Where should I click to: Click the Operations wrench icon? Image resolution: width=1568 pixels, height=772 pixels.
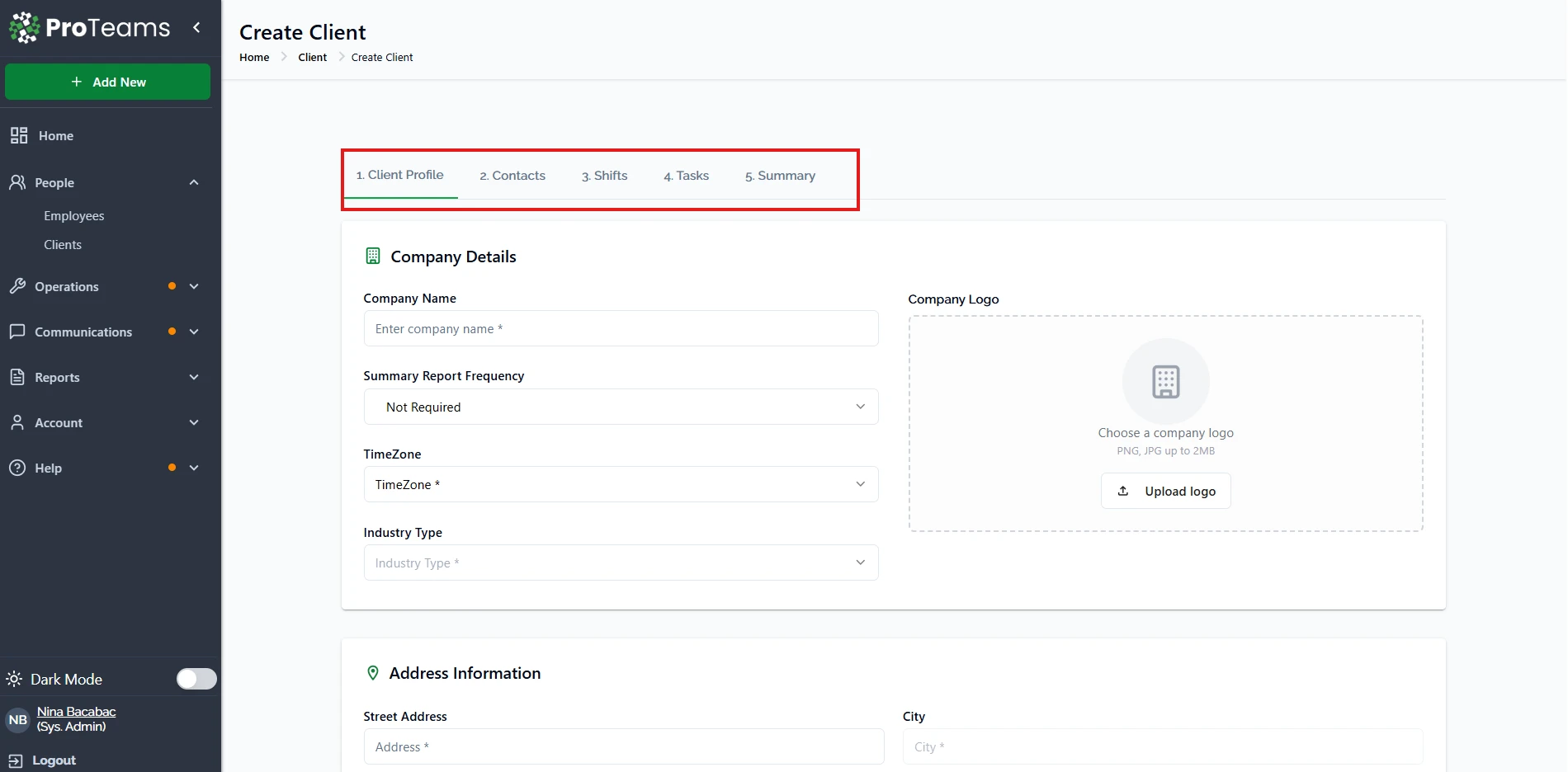point(17,286)
